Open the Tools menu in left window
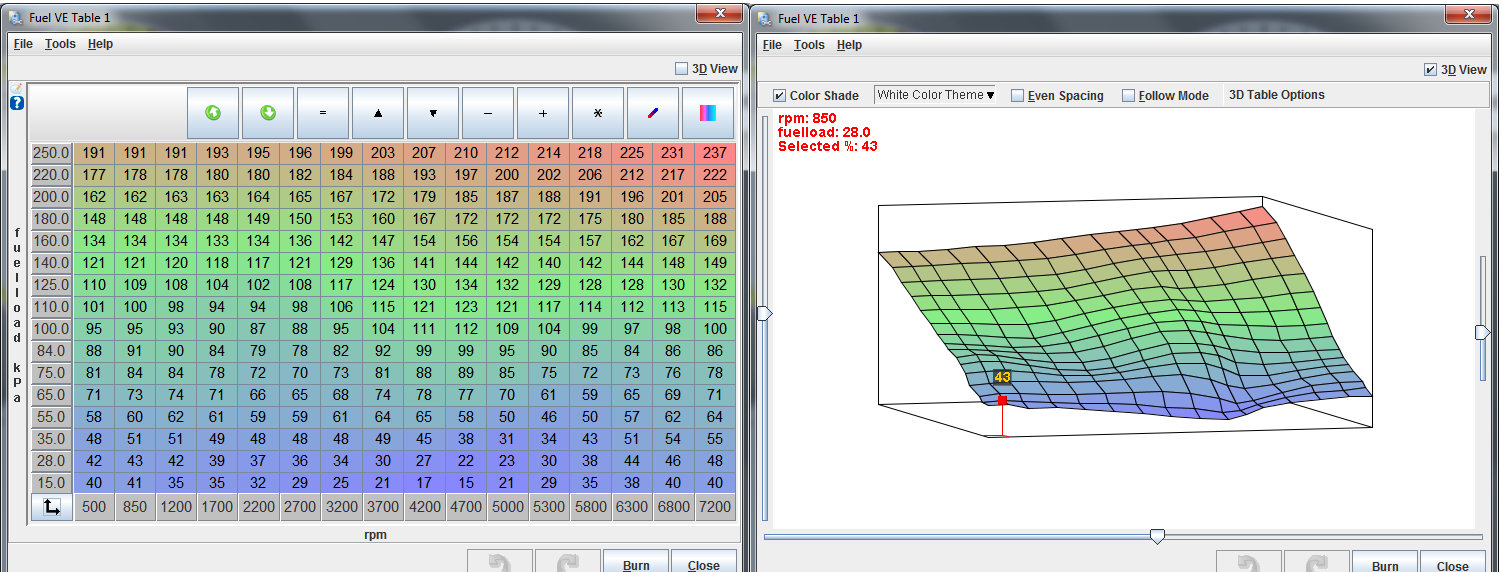The height and width of the screenshot is (572, 1502). pyautogui.click(x=60, y=44)
